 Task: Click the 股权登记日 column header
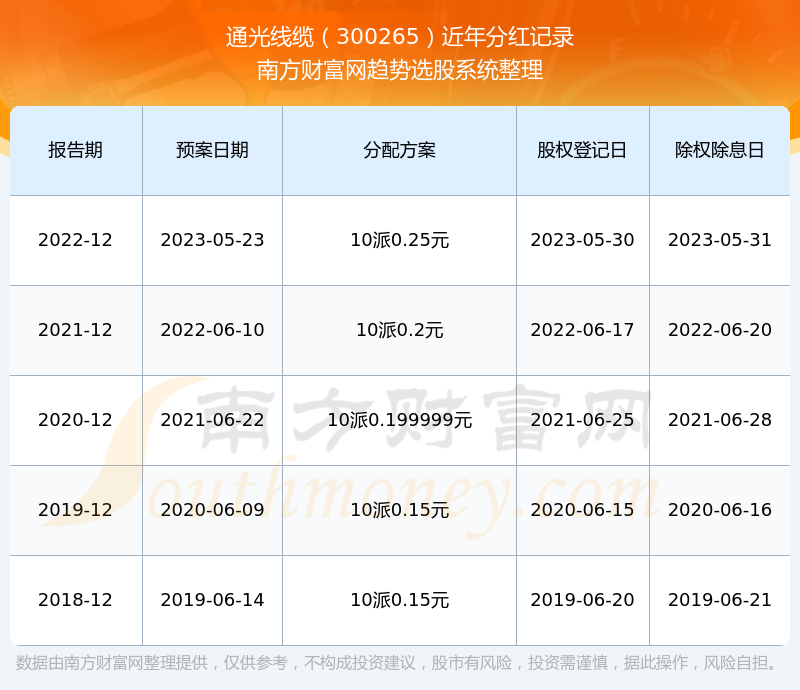click(582, 150)
